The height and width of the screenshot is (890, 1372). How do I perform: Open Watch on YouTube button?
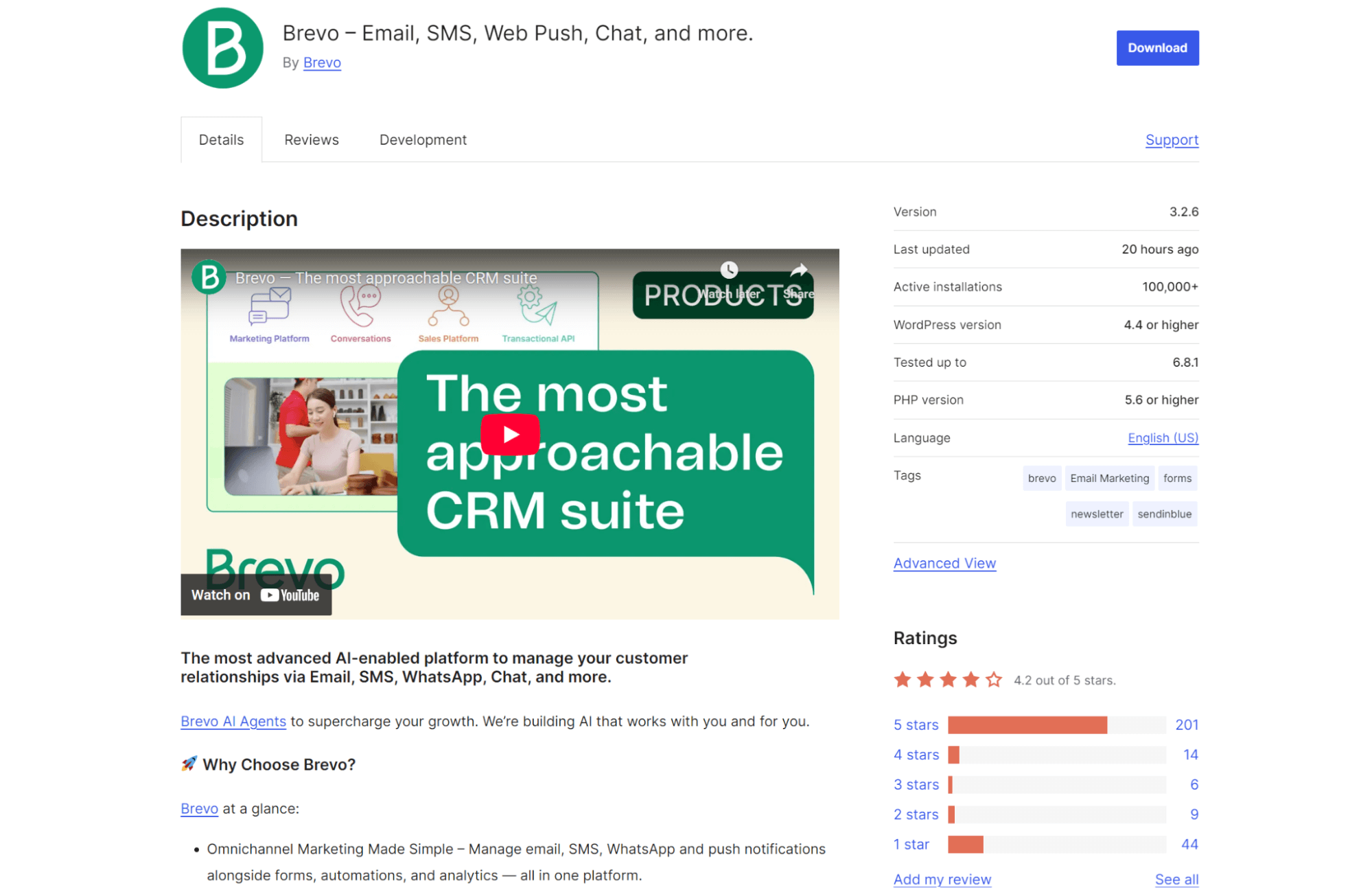click(256, 595)
